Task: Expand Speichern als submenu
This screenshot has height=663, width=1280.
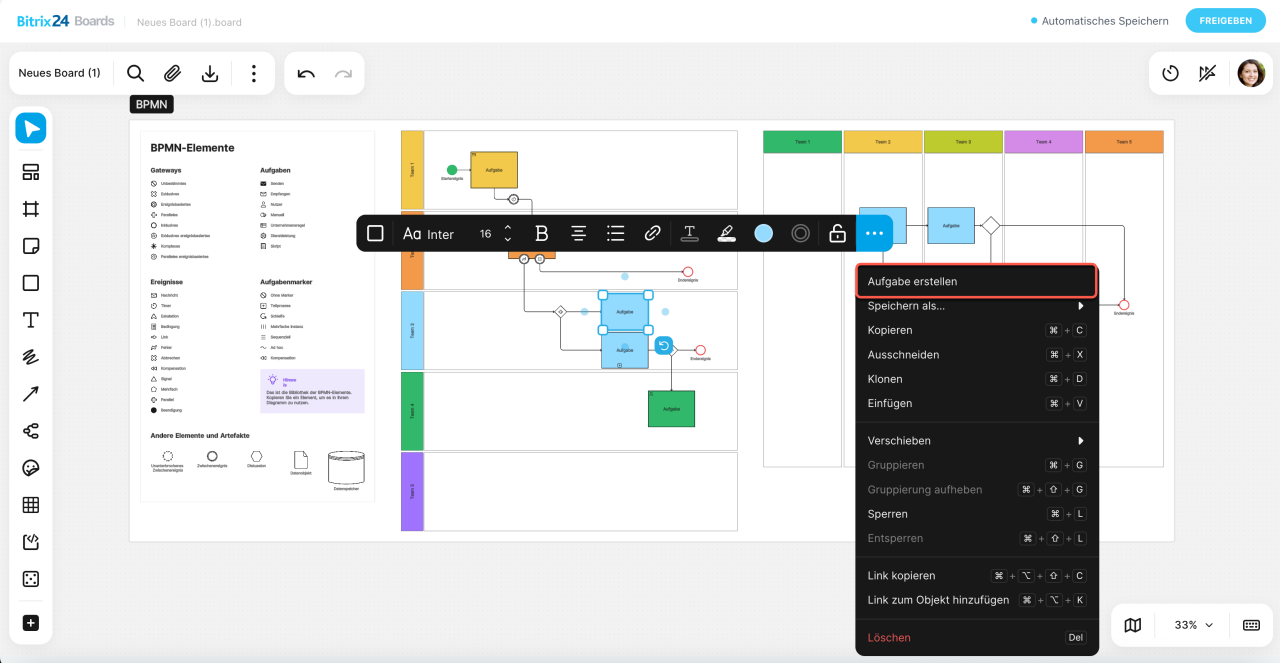Action: click(x=977, y=306)
